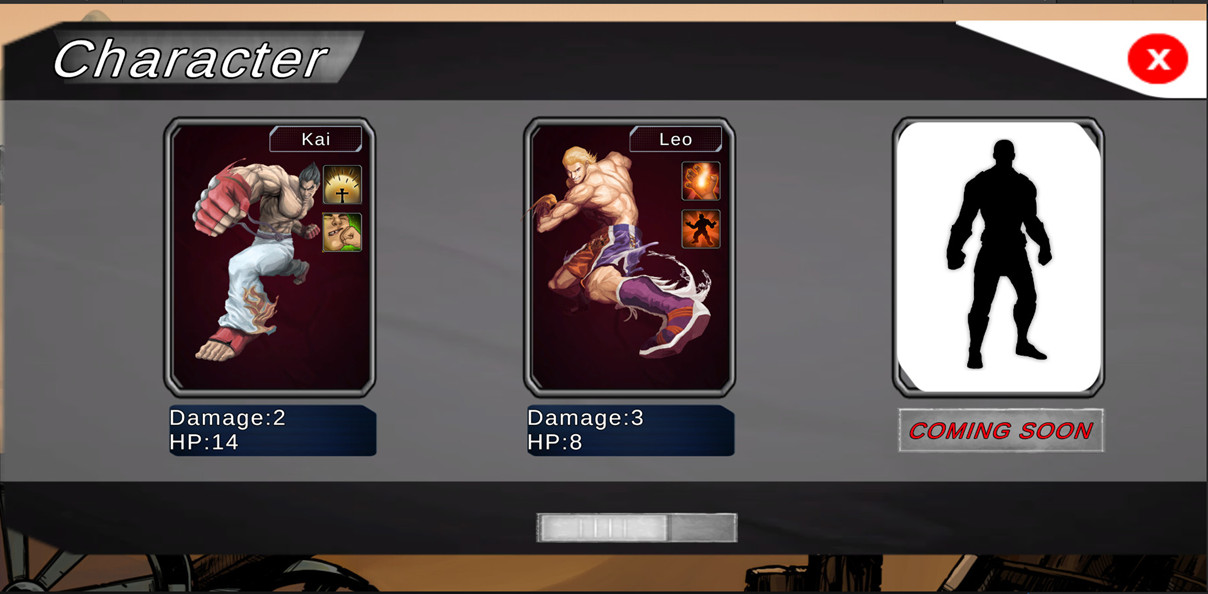Select Leo's burning silhouette skill icon
The width and height of the screenshot is (1208, 594).
701,229
